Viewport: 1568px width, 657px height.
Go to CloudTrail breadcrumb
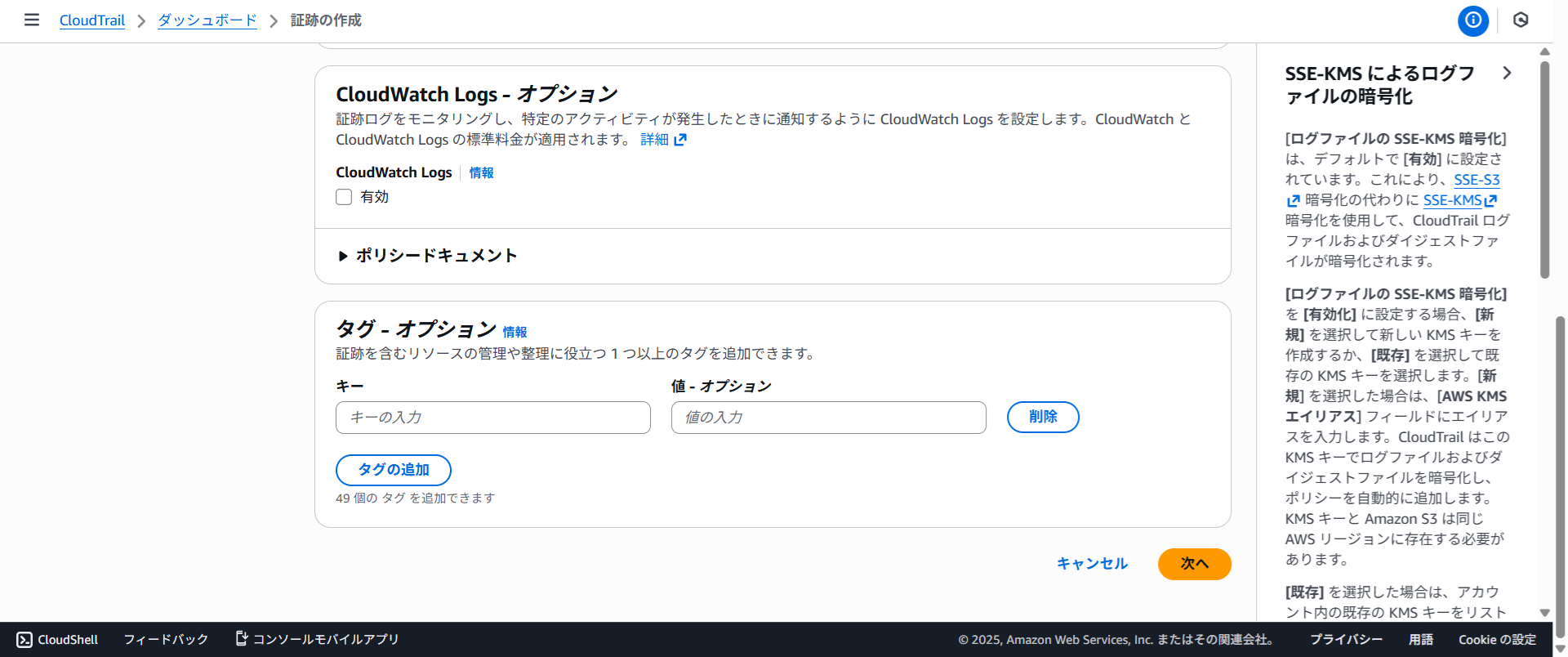(x=92, y=20)
